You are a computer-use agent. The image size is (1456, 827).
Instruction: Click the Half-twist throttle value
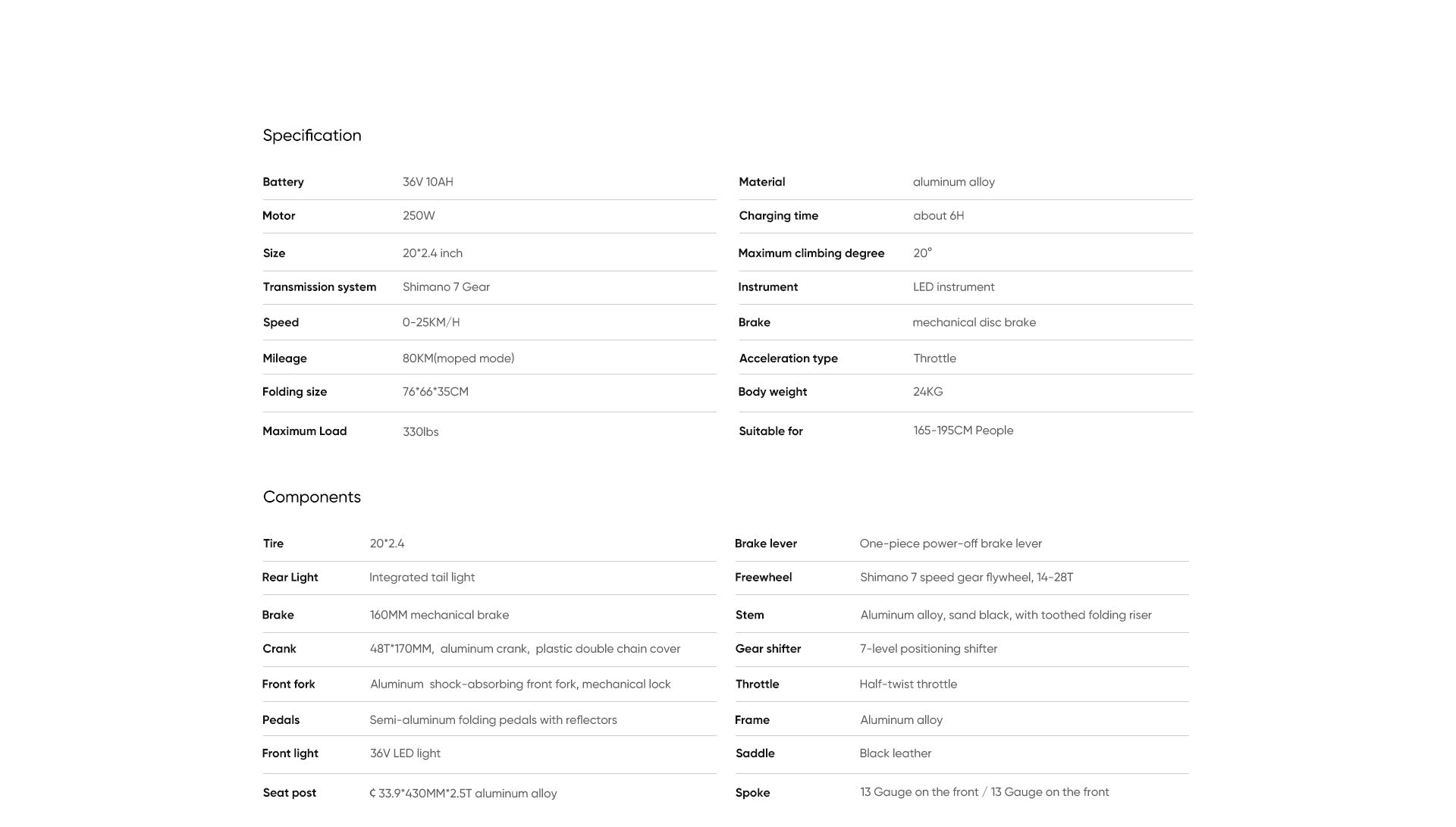click(908, 684)
